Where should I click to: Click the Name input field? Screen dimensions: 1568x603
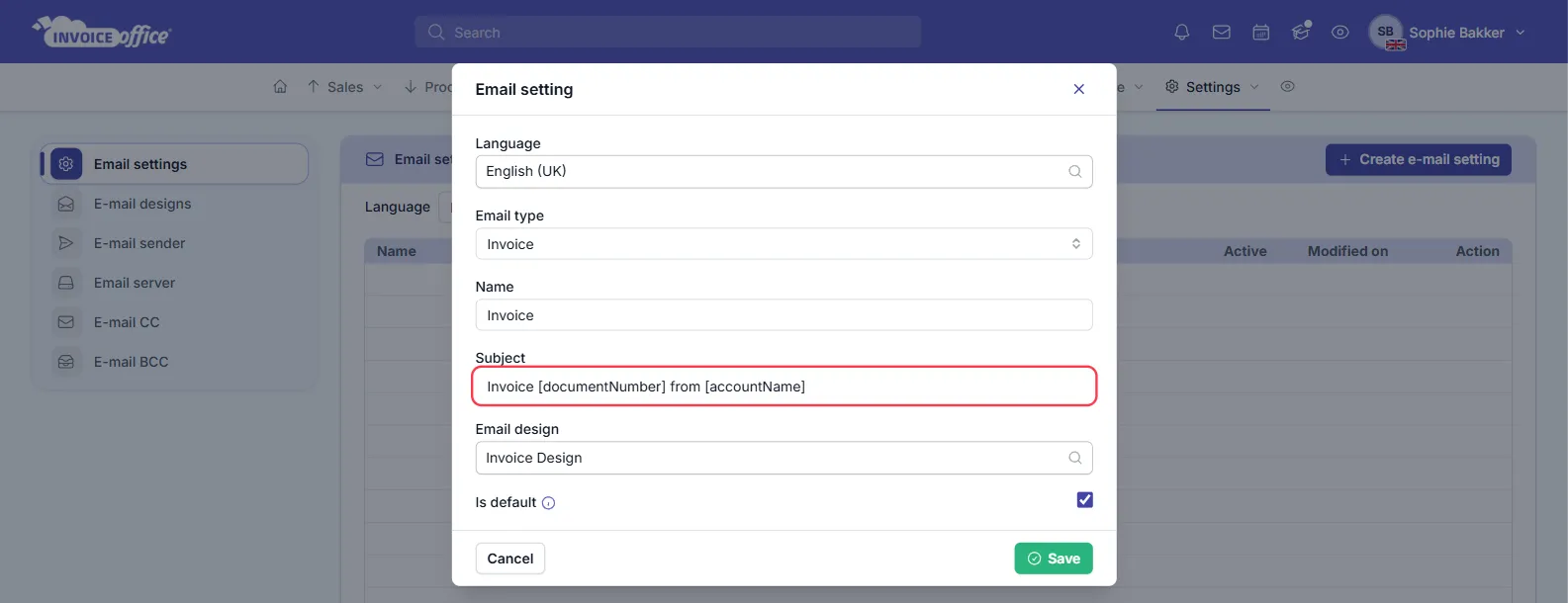coord(784,315)
